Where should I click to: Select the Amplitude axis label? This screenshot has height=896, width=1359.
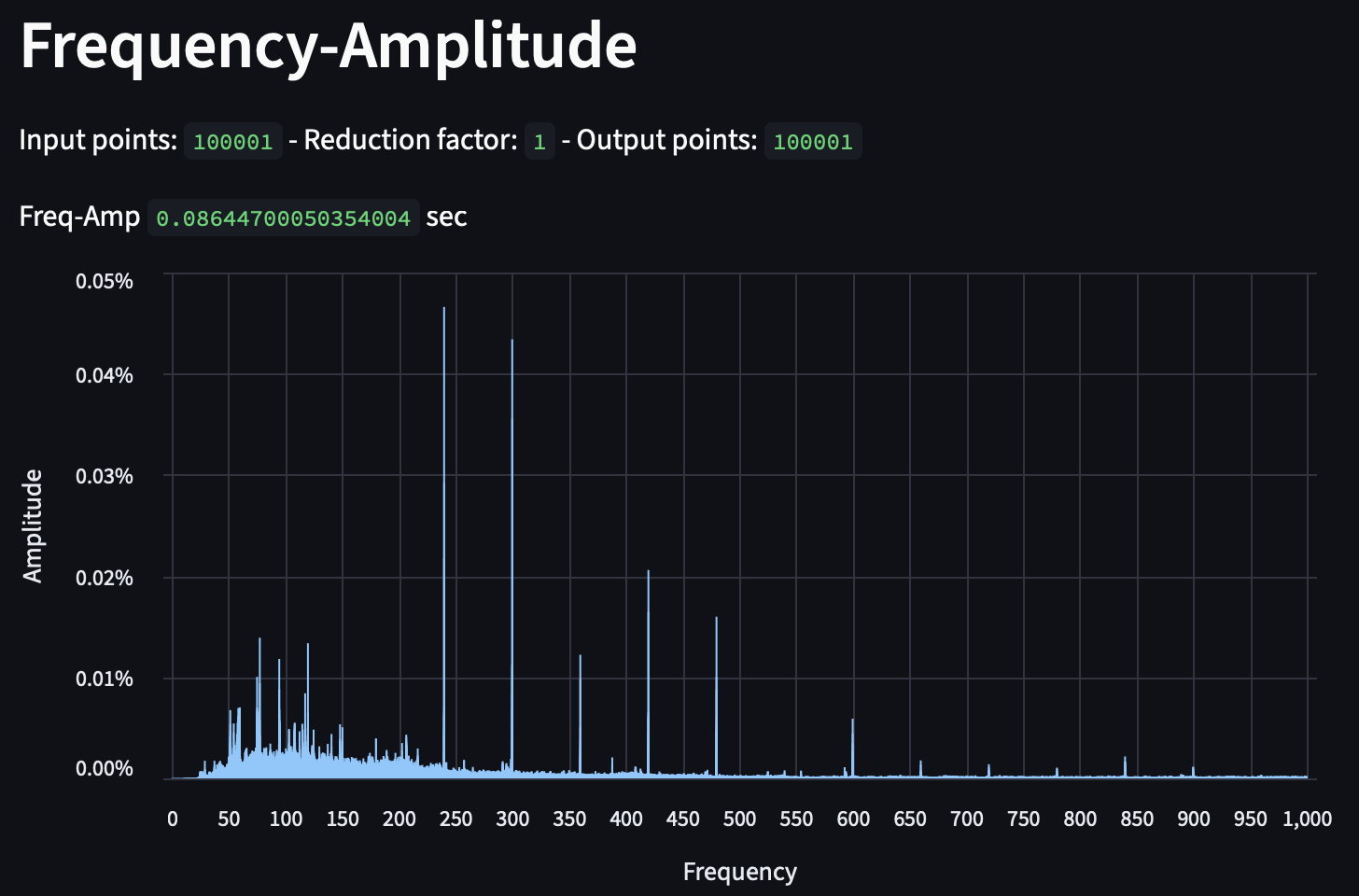(x=33, y=525)
